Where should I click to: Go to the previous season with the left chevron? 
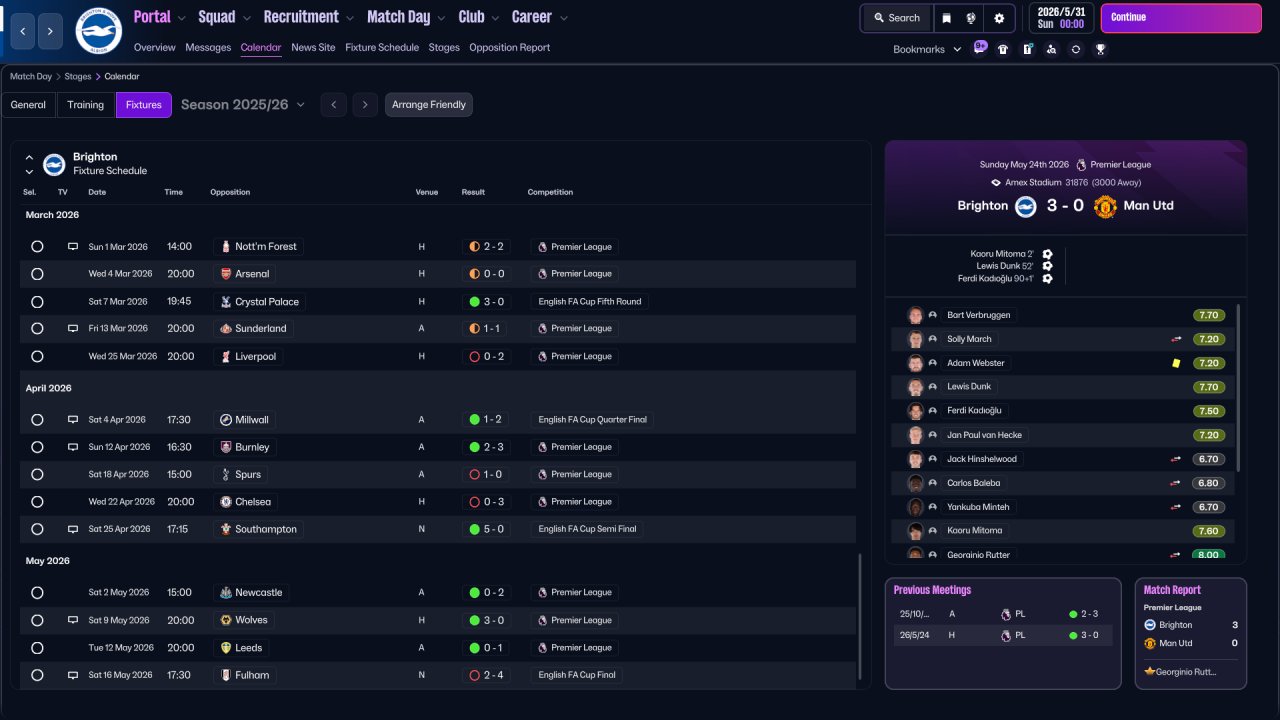coord(333,105)
